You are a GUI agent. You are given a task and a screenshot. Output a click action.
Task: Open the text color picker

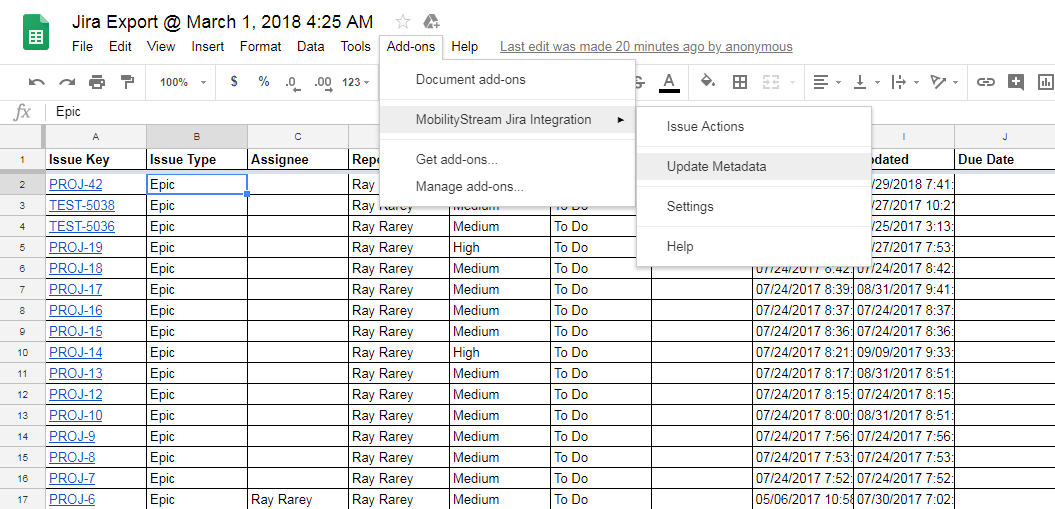tap(669, 82)
